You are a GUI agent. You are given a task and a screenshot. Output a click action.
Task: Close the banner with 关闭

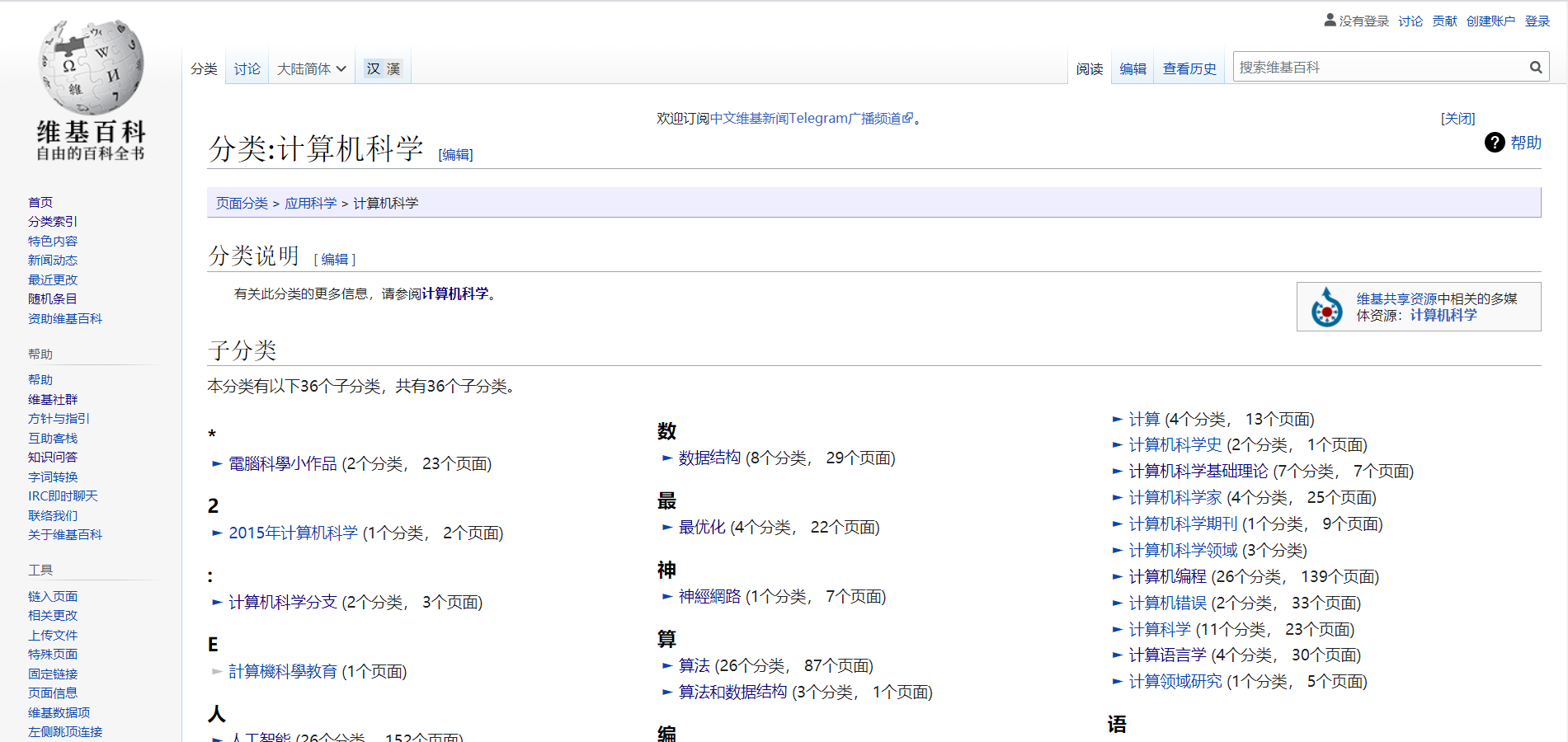pyautogui.click(x=1457, y=119)
